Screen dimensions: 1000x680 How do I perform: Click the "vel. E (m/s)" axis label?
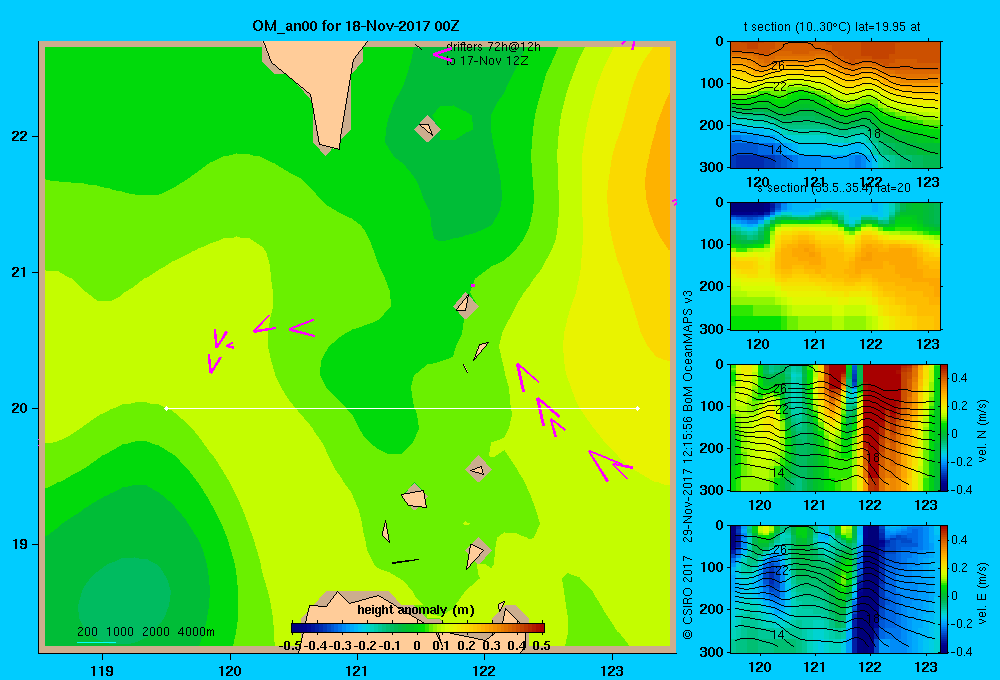983,593
